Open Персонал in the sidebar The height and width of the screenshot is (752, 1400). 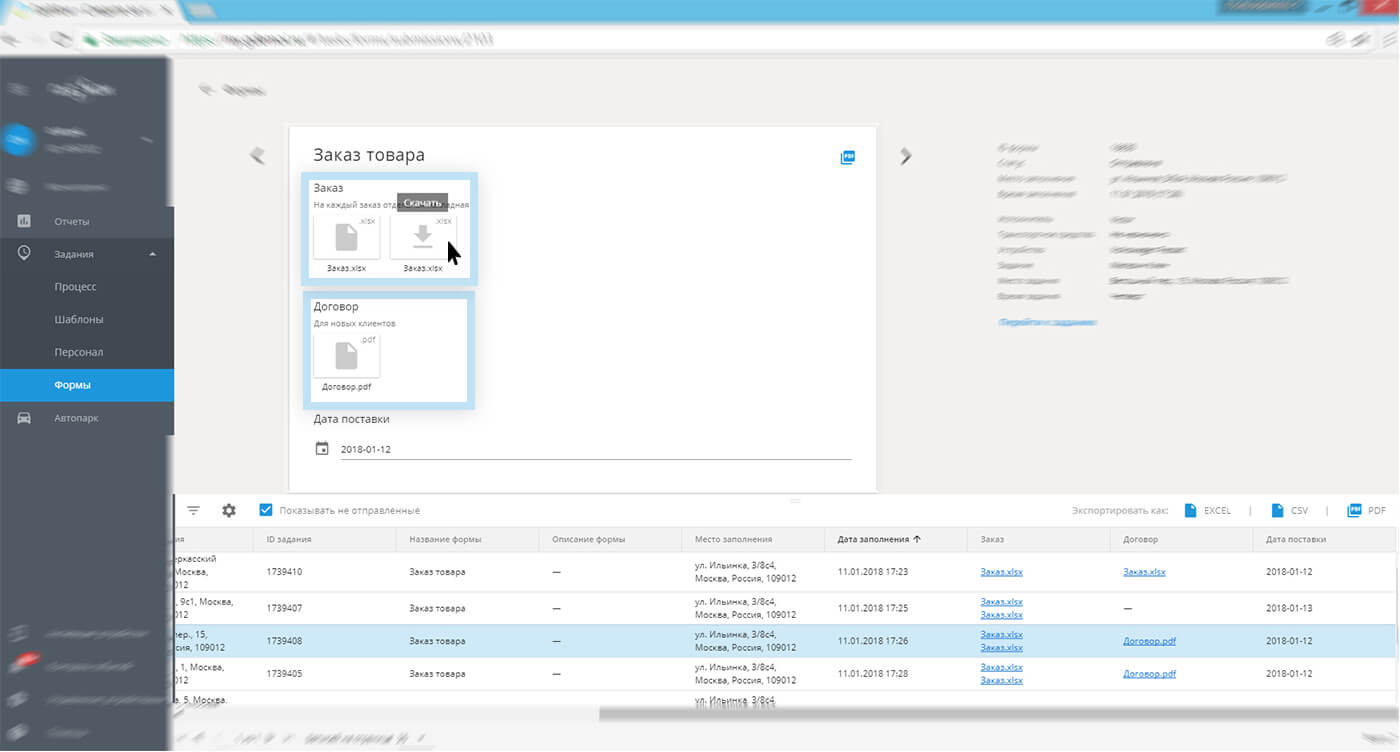coord(79,352)
